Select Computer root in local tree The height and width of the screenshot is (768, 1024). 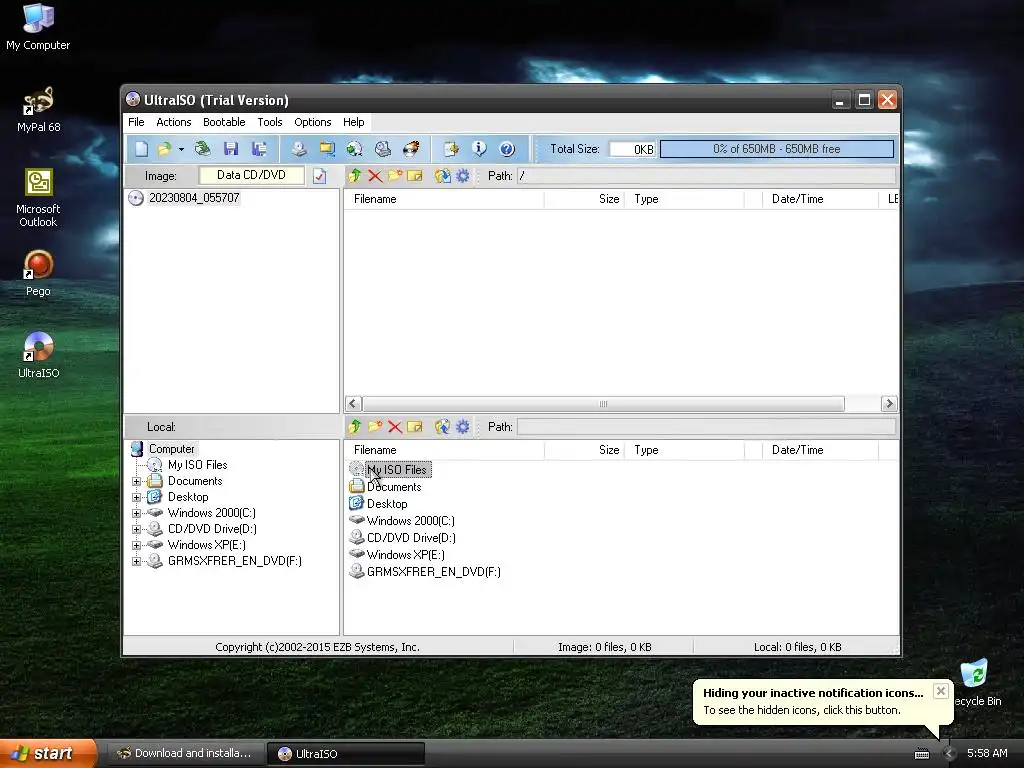171,449
